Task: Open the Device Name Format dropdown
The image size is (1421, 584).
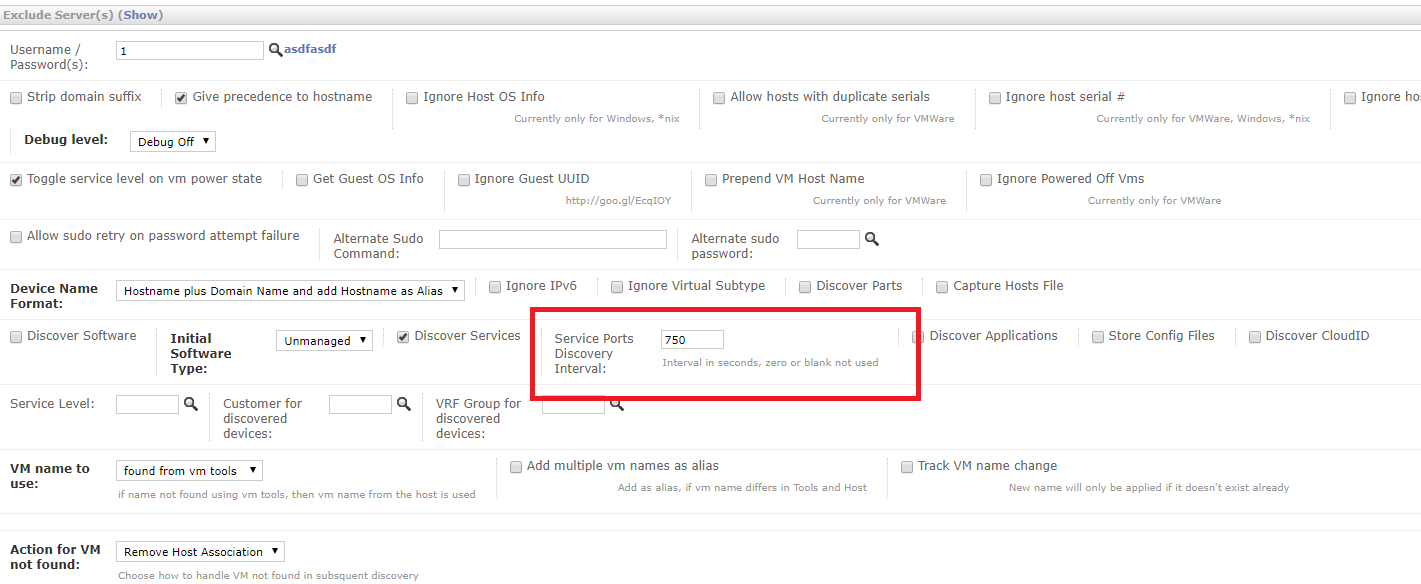Action: tap(290, 290)
